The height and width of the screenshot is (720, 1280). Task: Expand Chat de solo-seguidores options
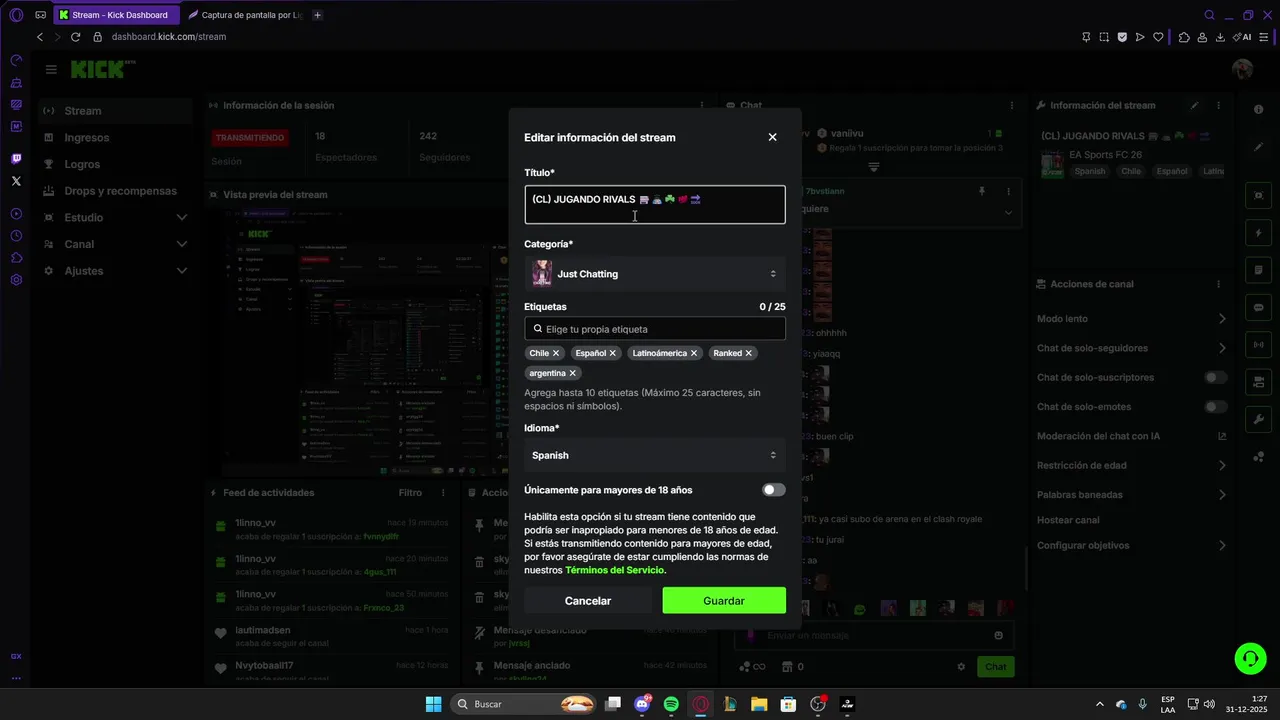(x=1222, y=348)
